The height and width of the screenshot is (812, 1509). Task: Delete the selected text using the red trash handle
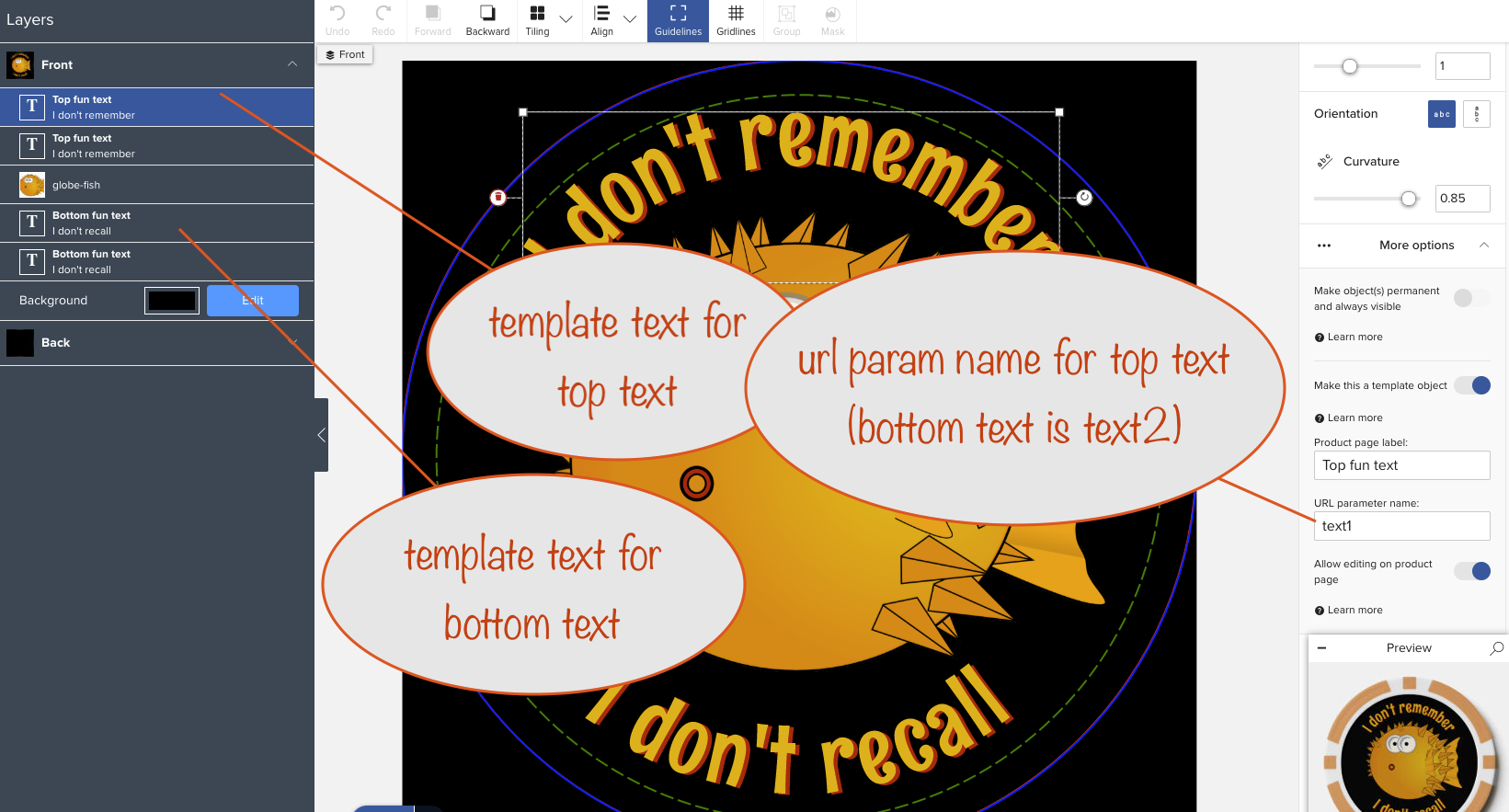pos(497,197)
